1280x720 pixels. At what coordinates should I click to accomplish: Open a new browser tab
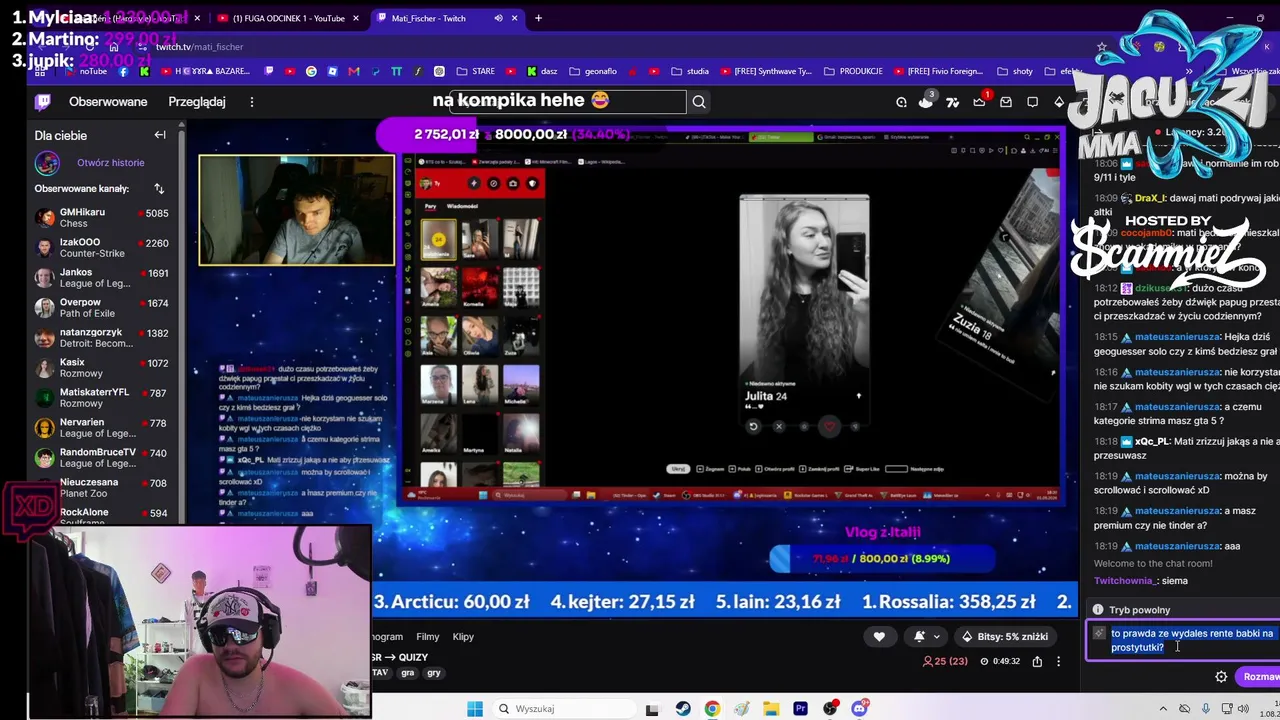coord(538,18)
